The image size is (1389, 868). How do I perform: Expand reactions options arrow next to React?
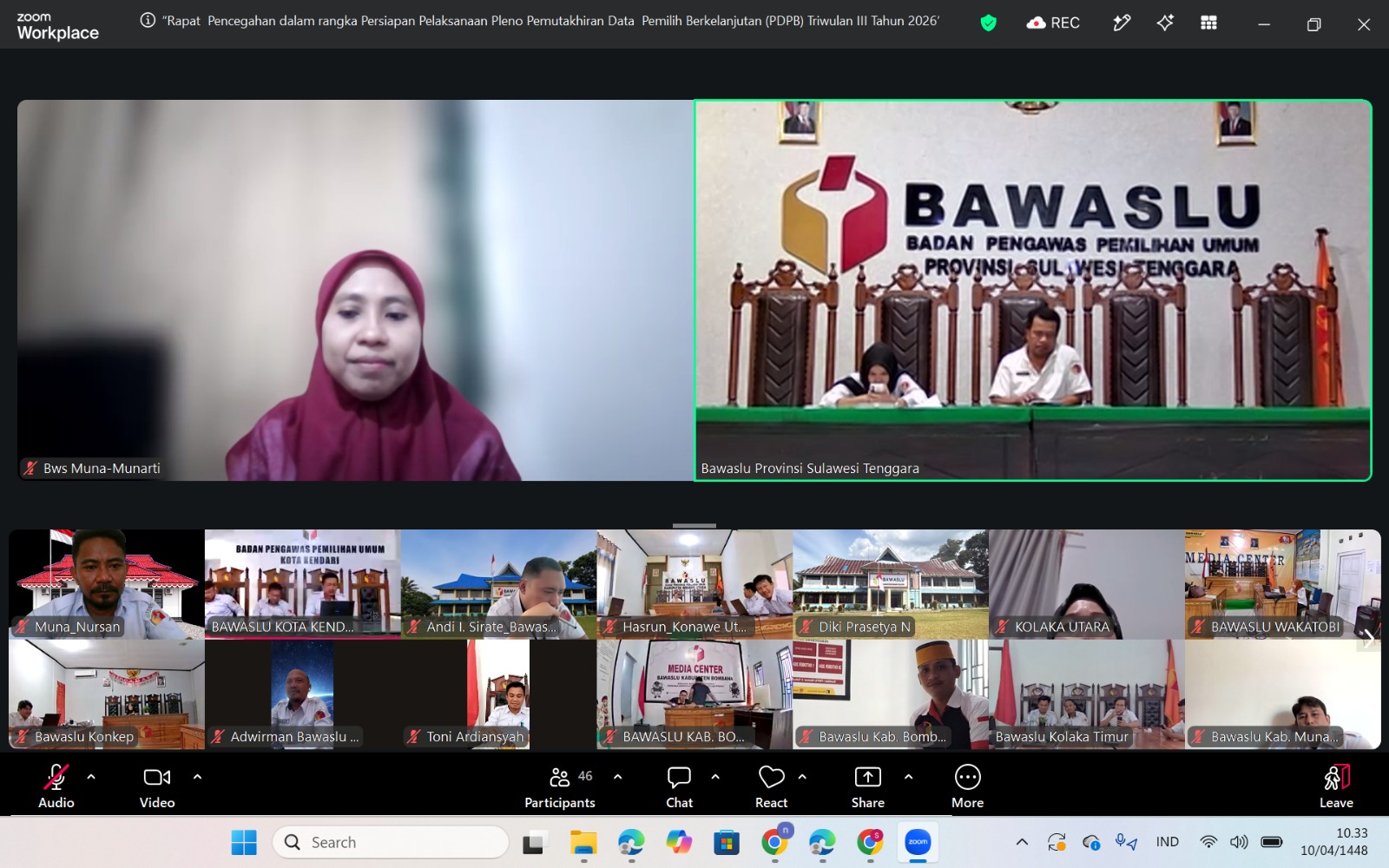(802, 777)
